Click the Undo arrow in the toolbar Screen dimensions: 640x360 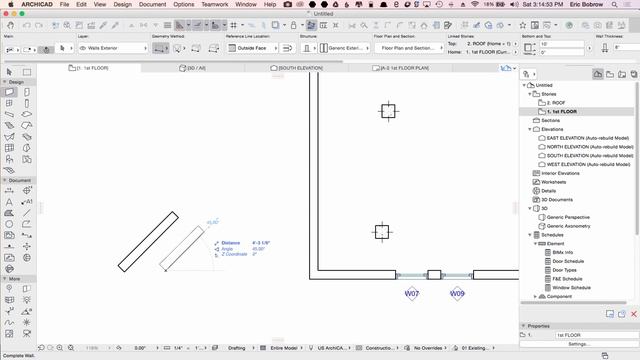pyautogui.click(x=27, y=25)
